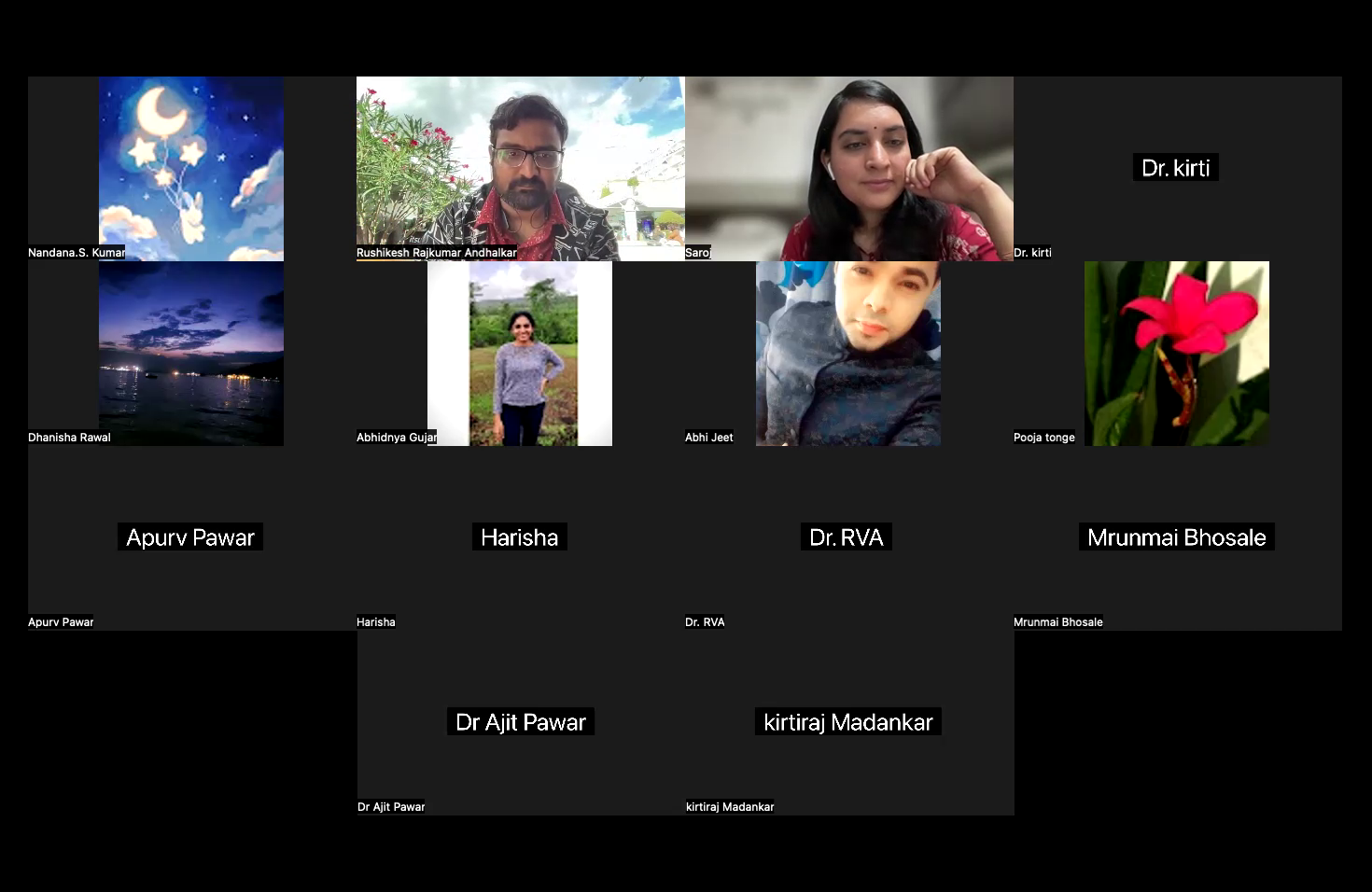Viewport: 1372px width, 892px height.
Task: Click the large Dr. kirti name placeholder
Action: coord(1175,168)
